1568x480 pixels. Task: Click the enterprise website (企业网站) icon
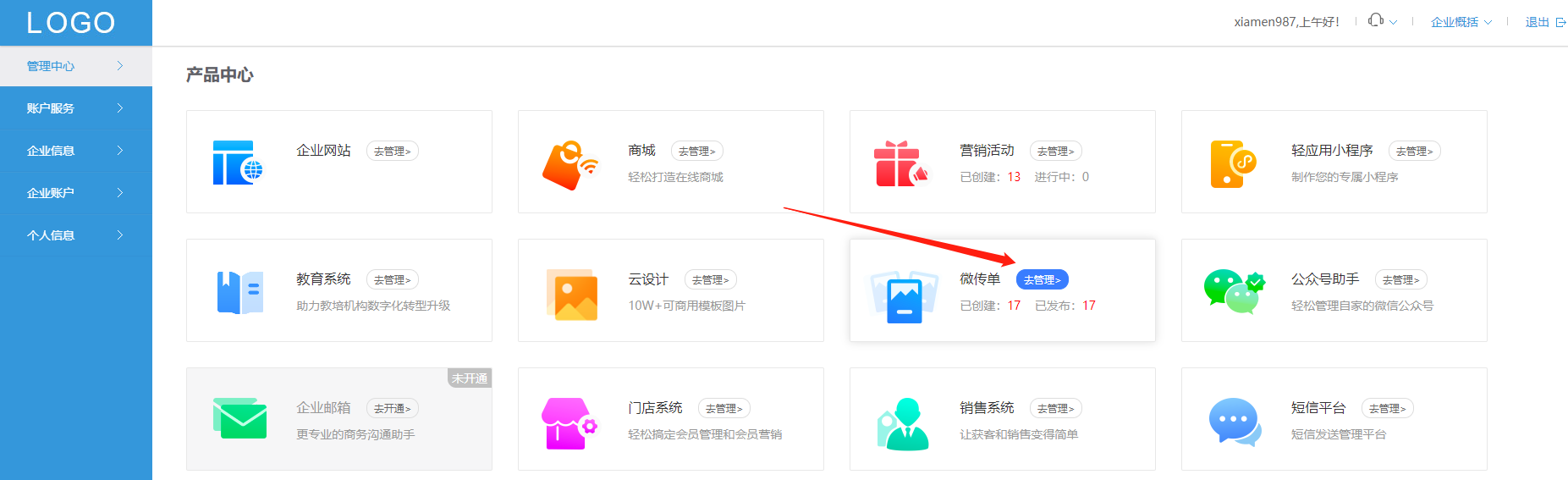(238, 163)
